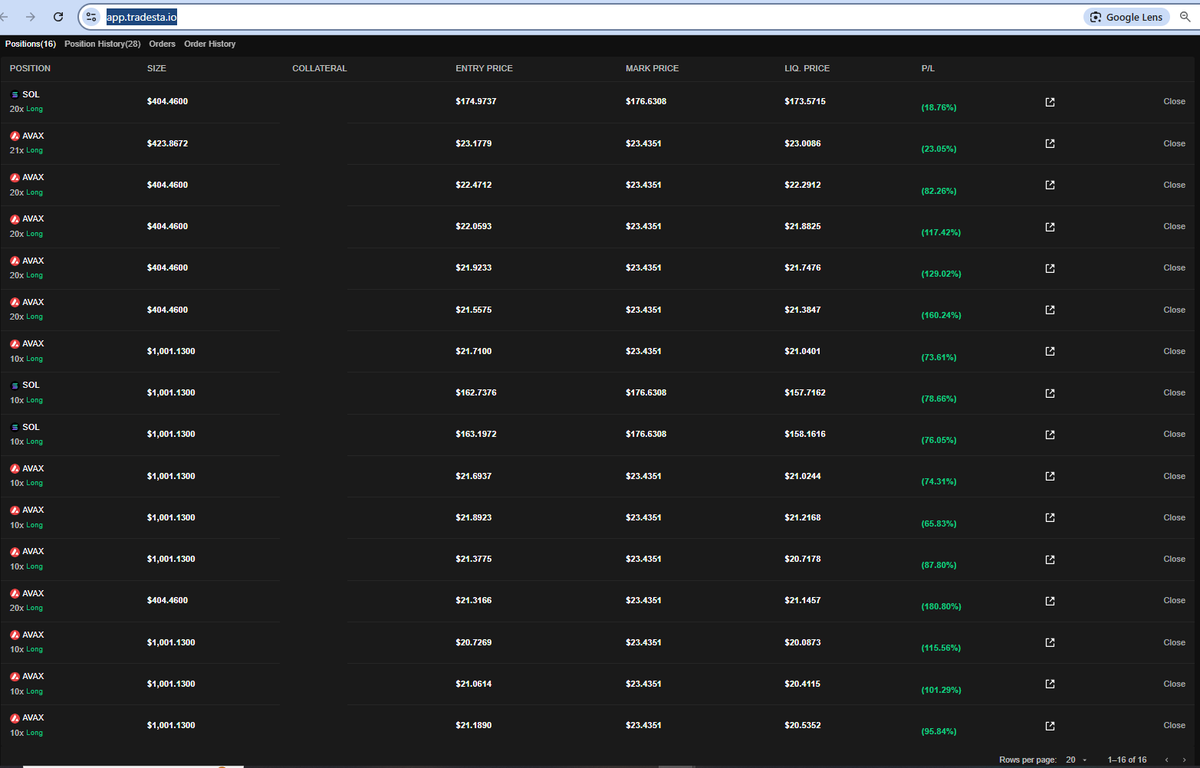Close the SOL position entered at $162.7376

tap(1174, 393)
